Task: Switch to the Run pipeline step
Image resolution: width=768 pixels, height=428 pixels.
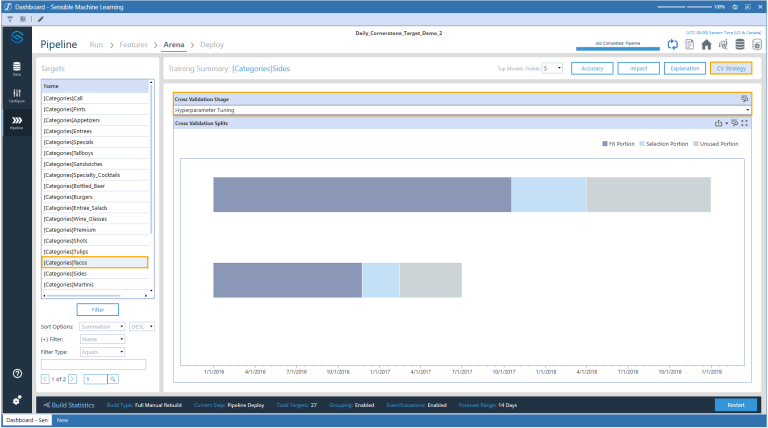Action: (x=96, y=45)
